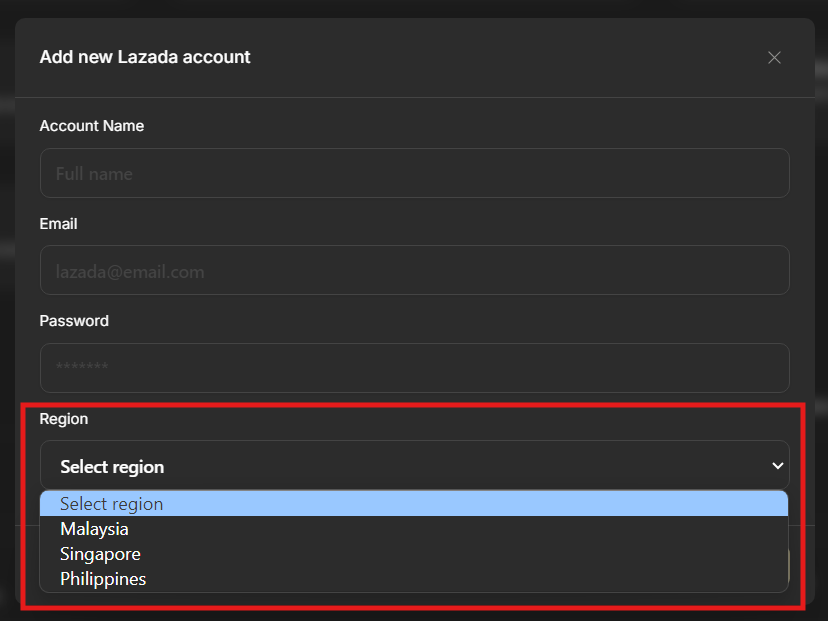Pick Singapore in the region list
828x621 pixels.
(414, 554)
